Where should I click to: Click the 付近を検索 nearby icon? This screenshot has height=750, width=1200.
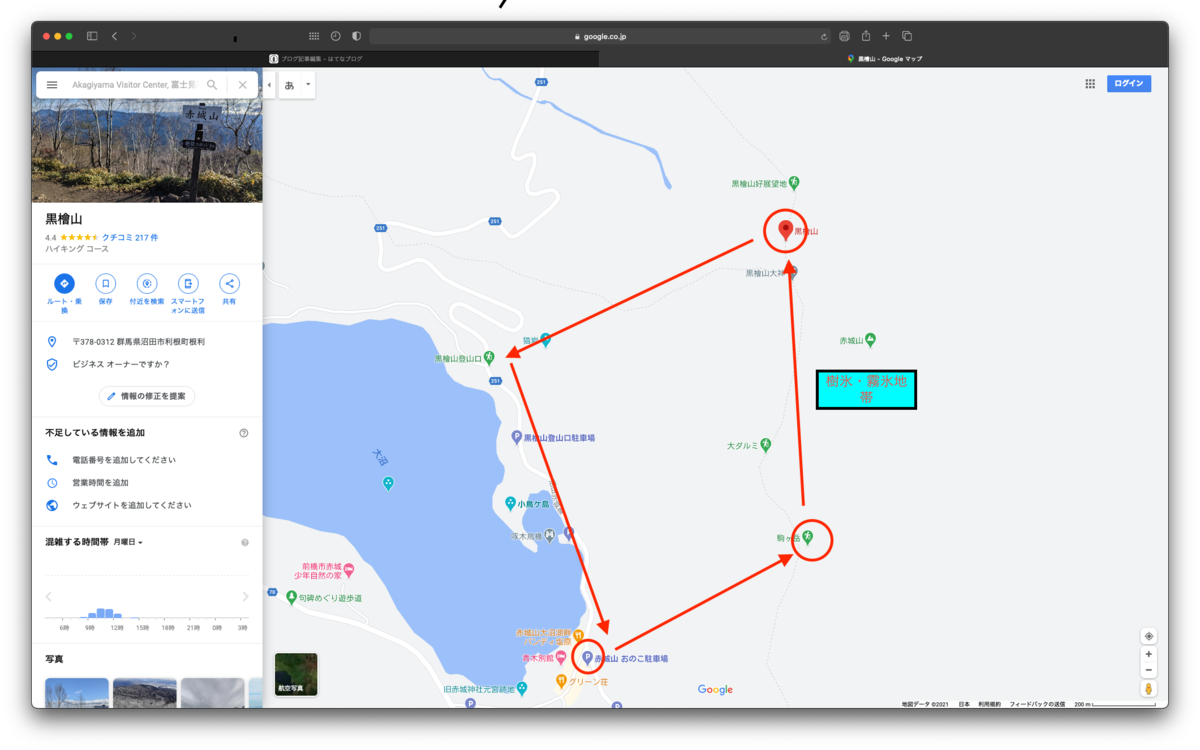click(147, 284)
